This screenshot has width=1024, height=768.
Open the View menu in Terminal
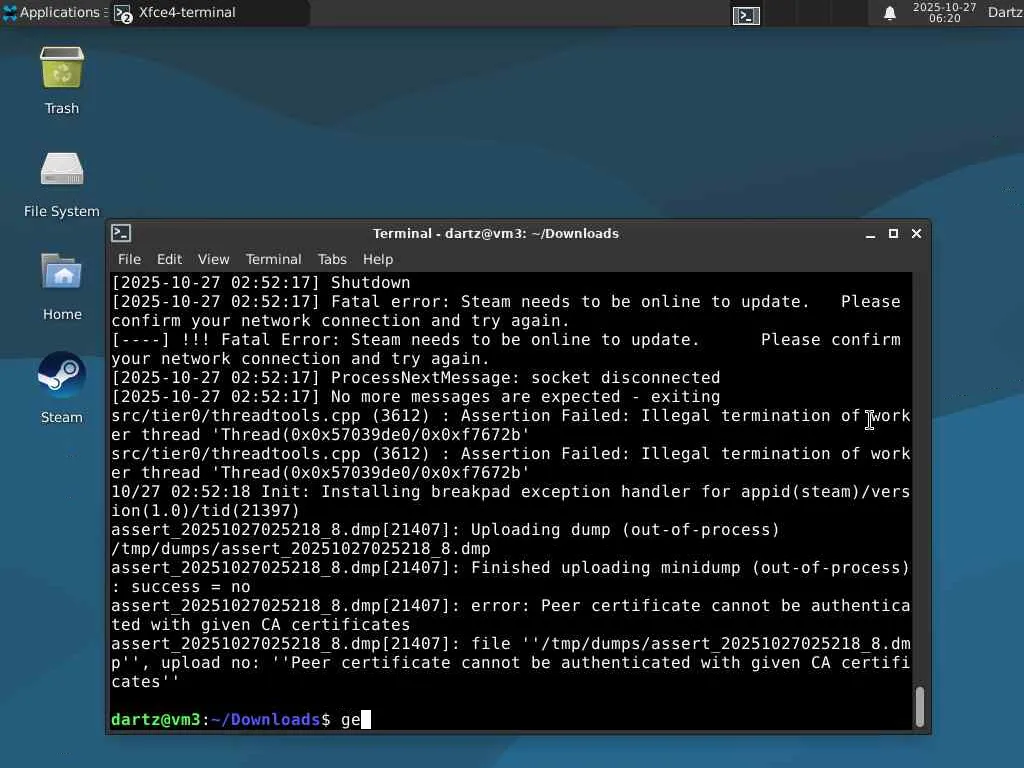point(214,259)
